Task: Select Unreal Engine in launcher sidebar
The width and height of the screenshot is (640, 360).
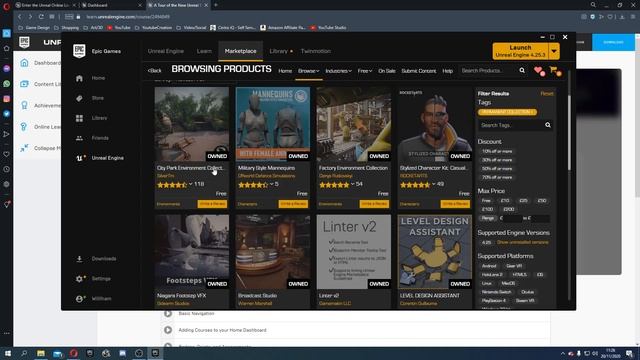Action: click(100, 158)
